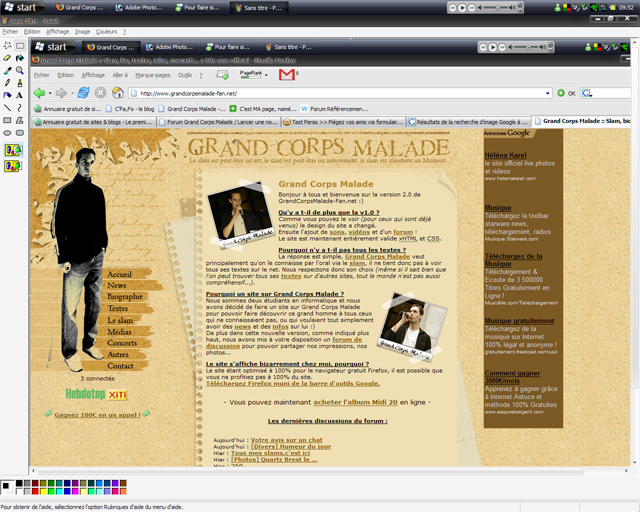The image size is (640, 512).
Task: Click the Stop icon in pasted Firefox screenshot
Action: [100, 93]
